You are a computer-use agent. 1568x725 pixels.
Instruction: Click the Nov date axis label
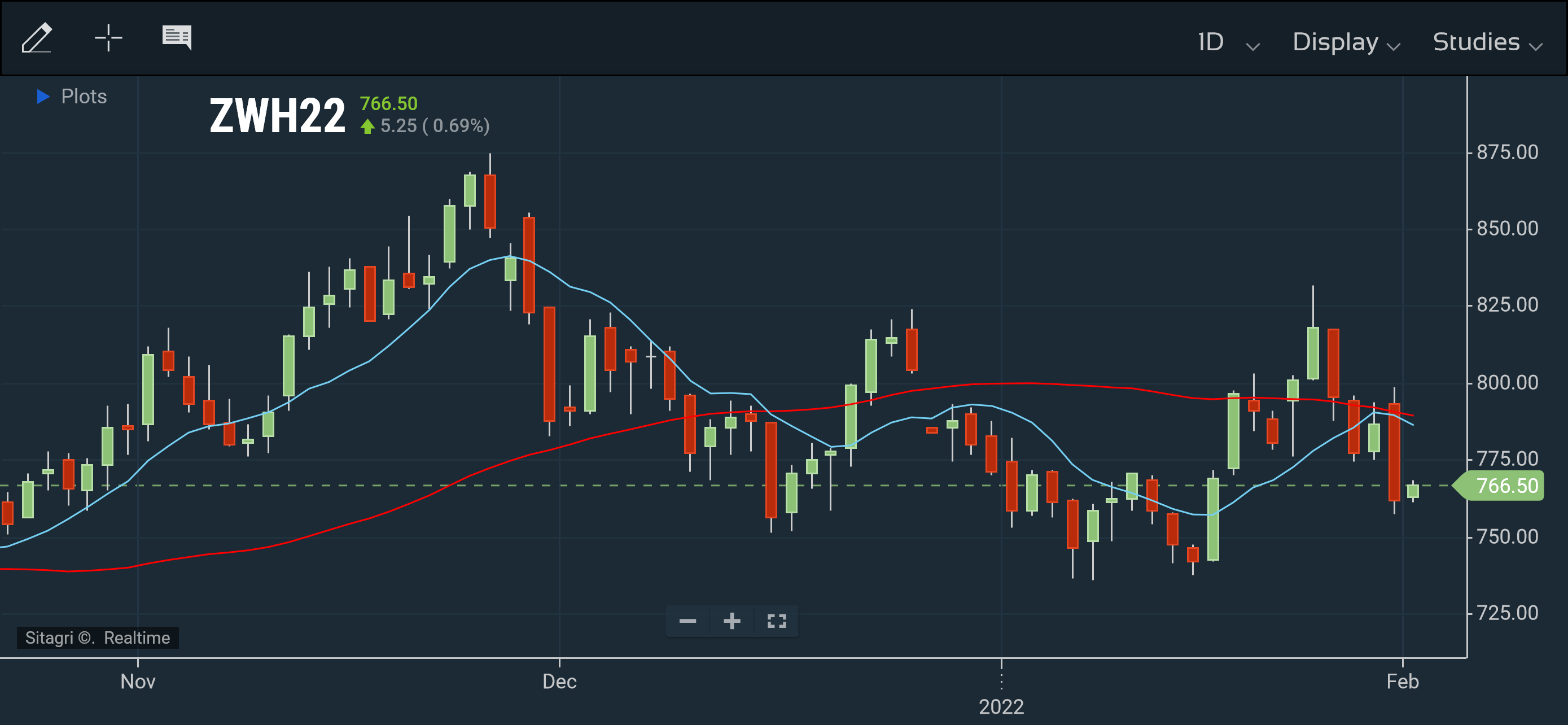[138, 681]
